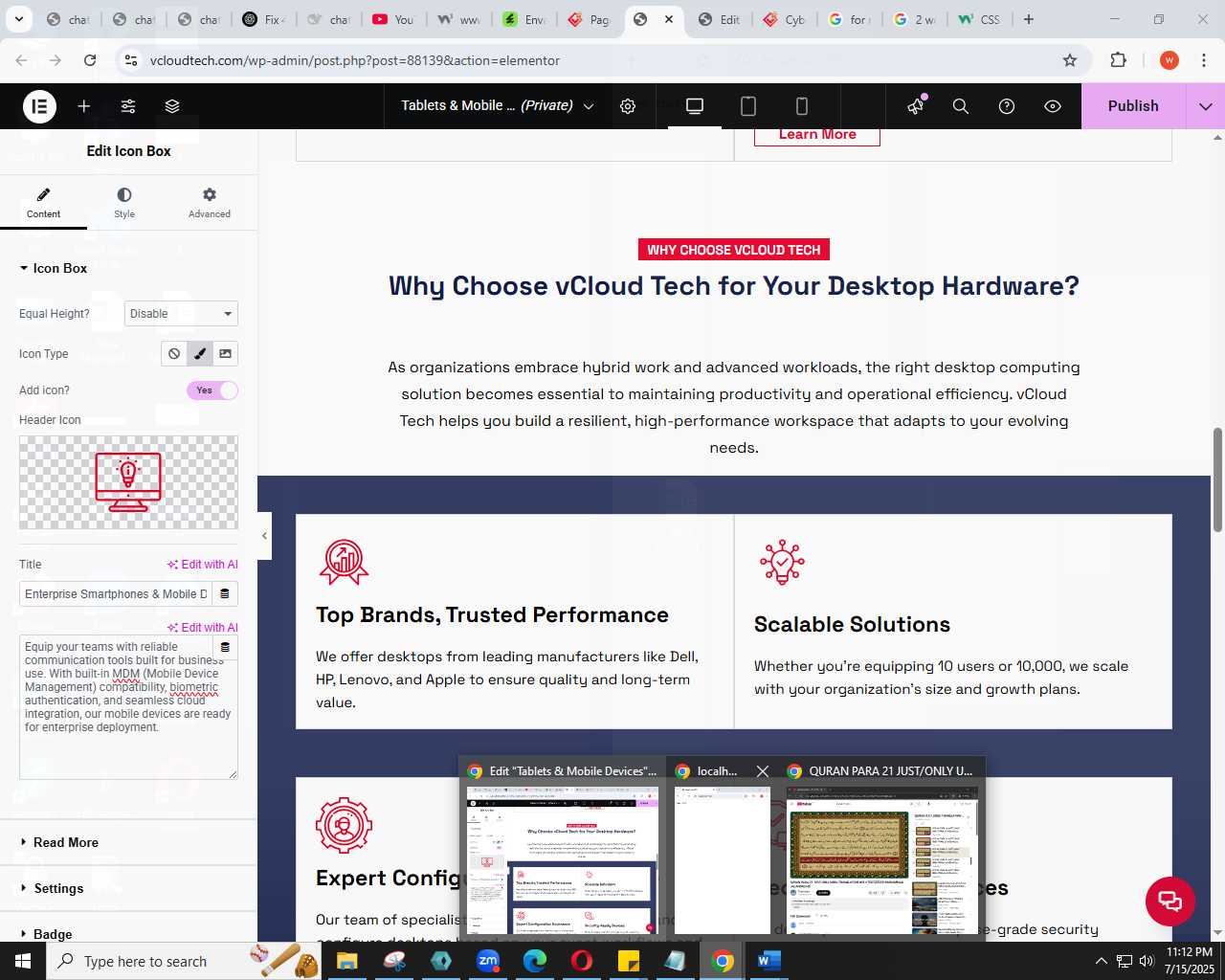Set Icon Type to icon brush
The image size is (1225, 980).
pos(200,354)
